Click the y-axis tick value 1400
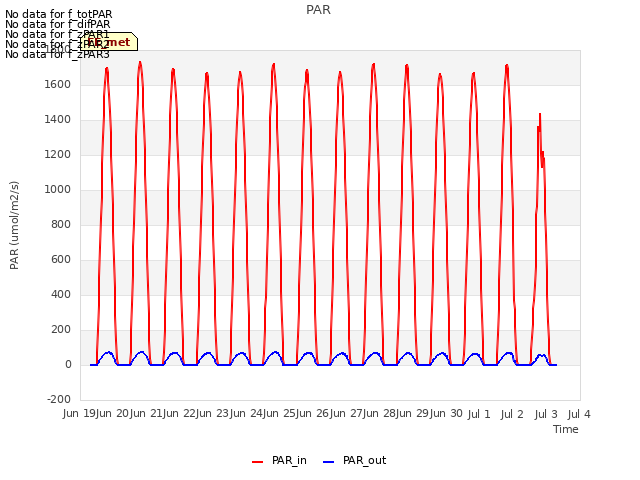This screenshot has width=640, height=480. pyautogui.click(x=58, y=120)
